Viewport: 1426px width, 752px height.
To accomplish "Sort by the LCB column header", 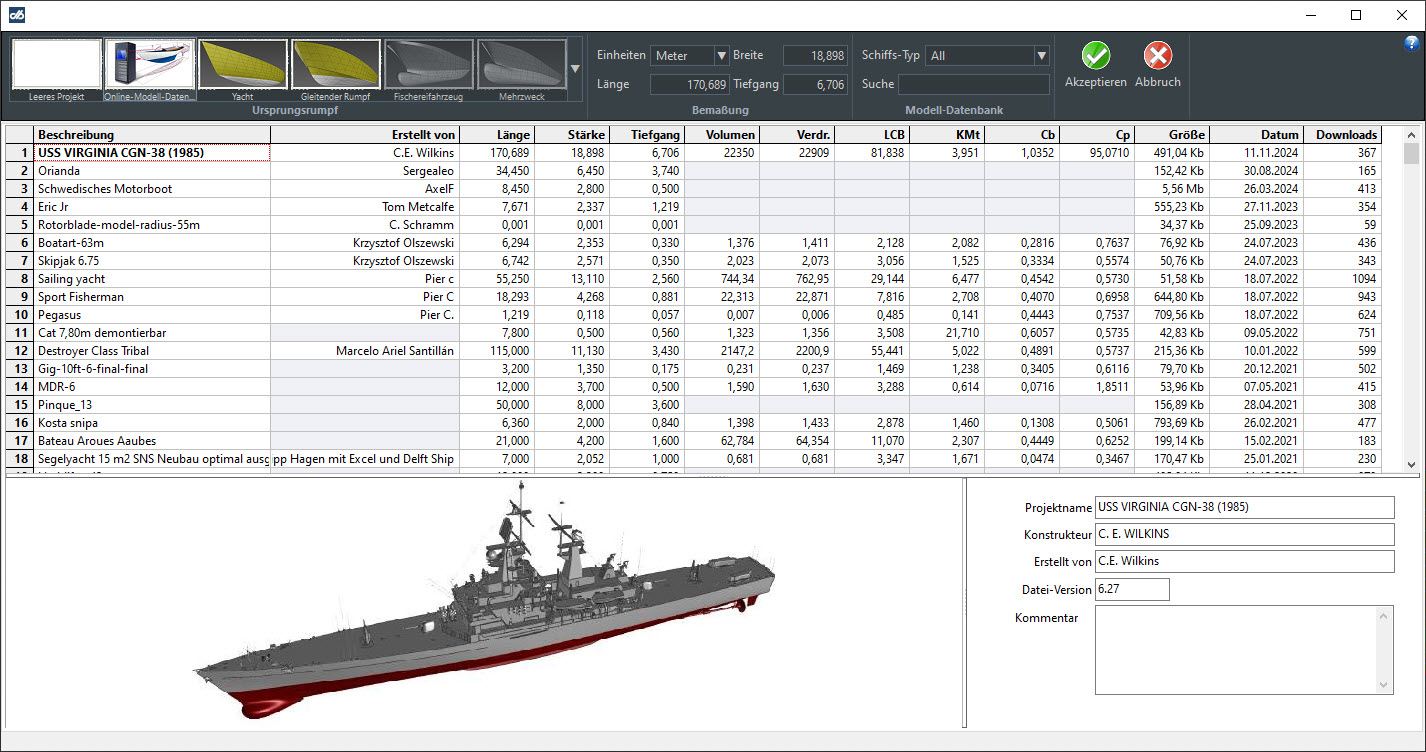I will tap(872, 135).
